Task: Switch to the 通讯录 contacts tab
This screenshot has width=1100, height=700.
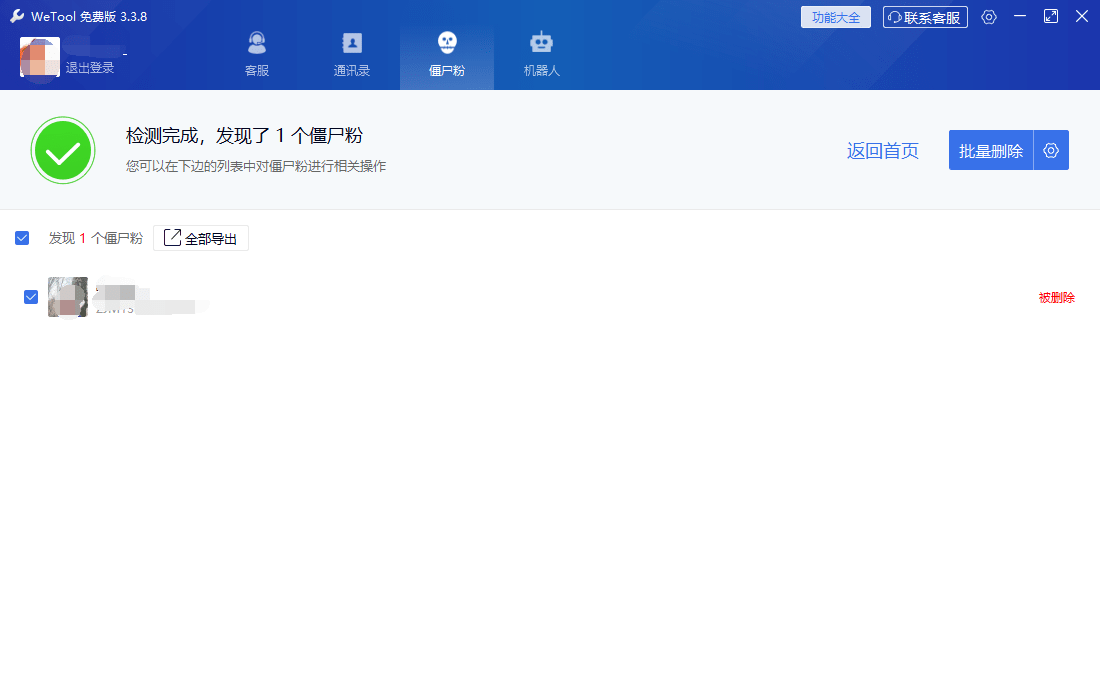Action: (x=351, y=55)
